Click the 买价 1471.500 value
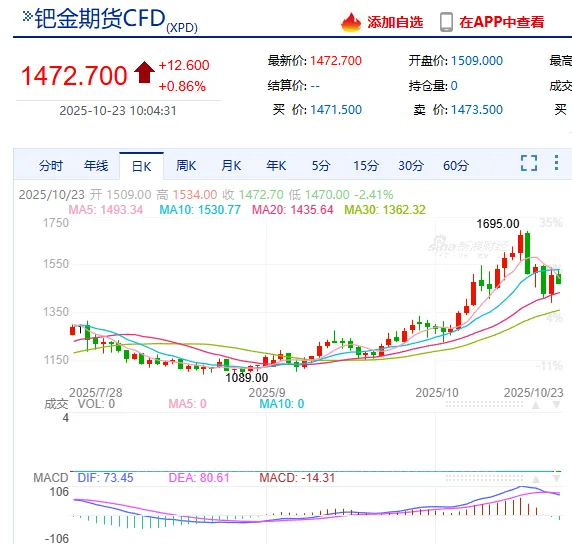The width and height of the screenshot is (572, 544). point(336,110)
